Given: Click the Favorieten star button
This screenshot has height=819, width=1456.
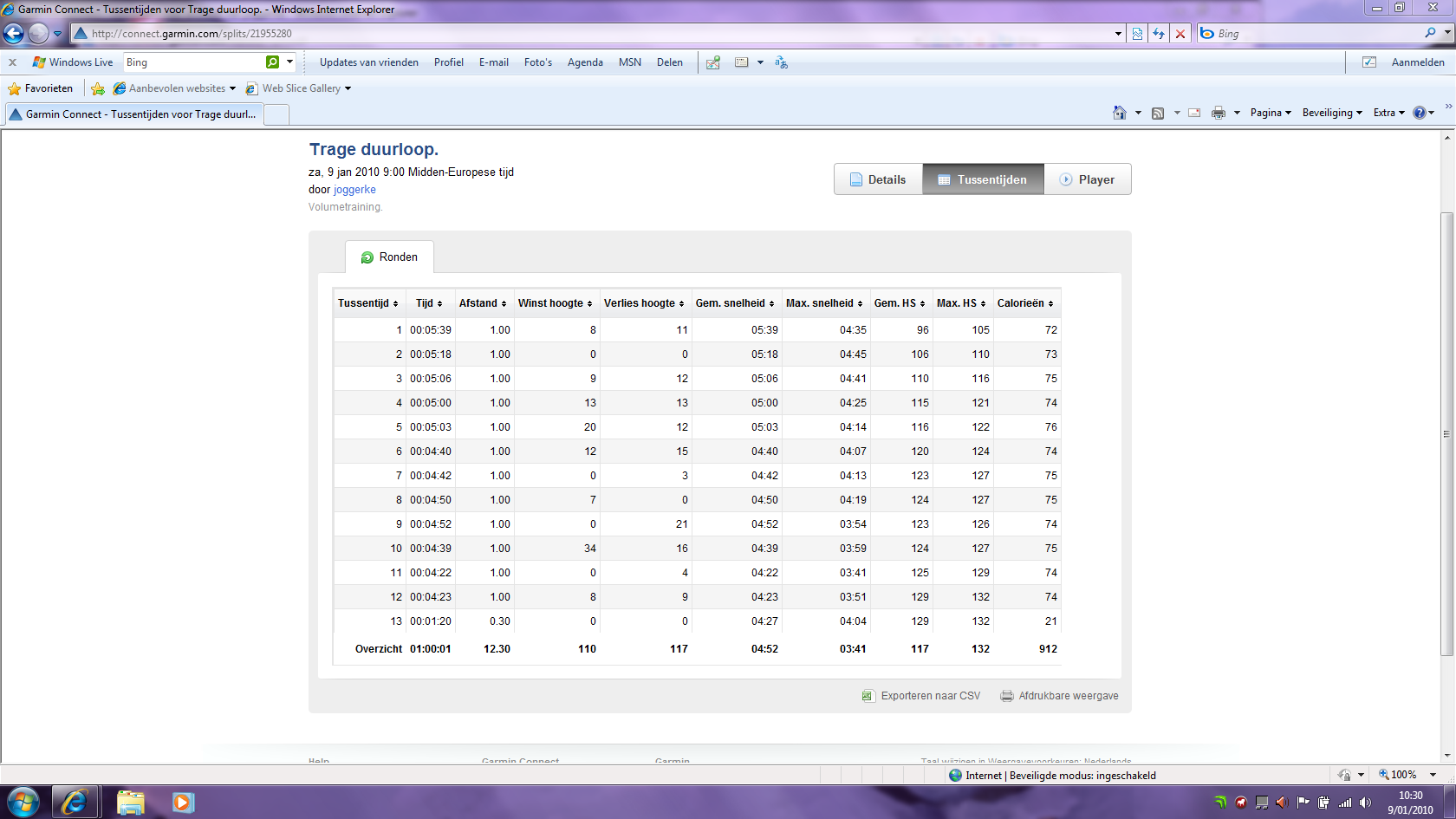Looking at the screenshot, I should coord(41,88).
